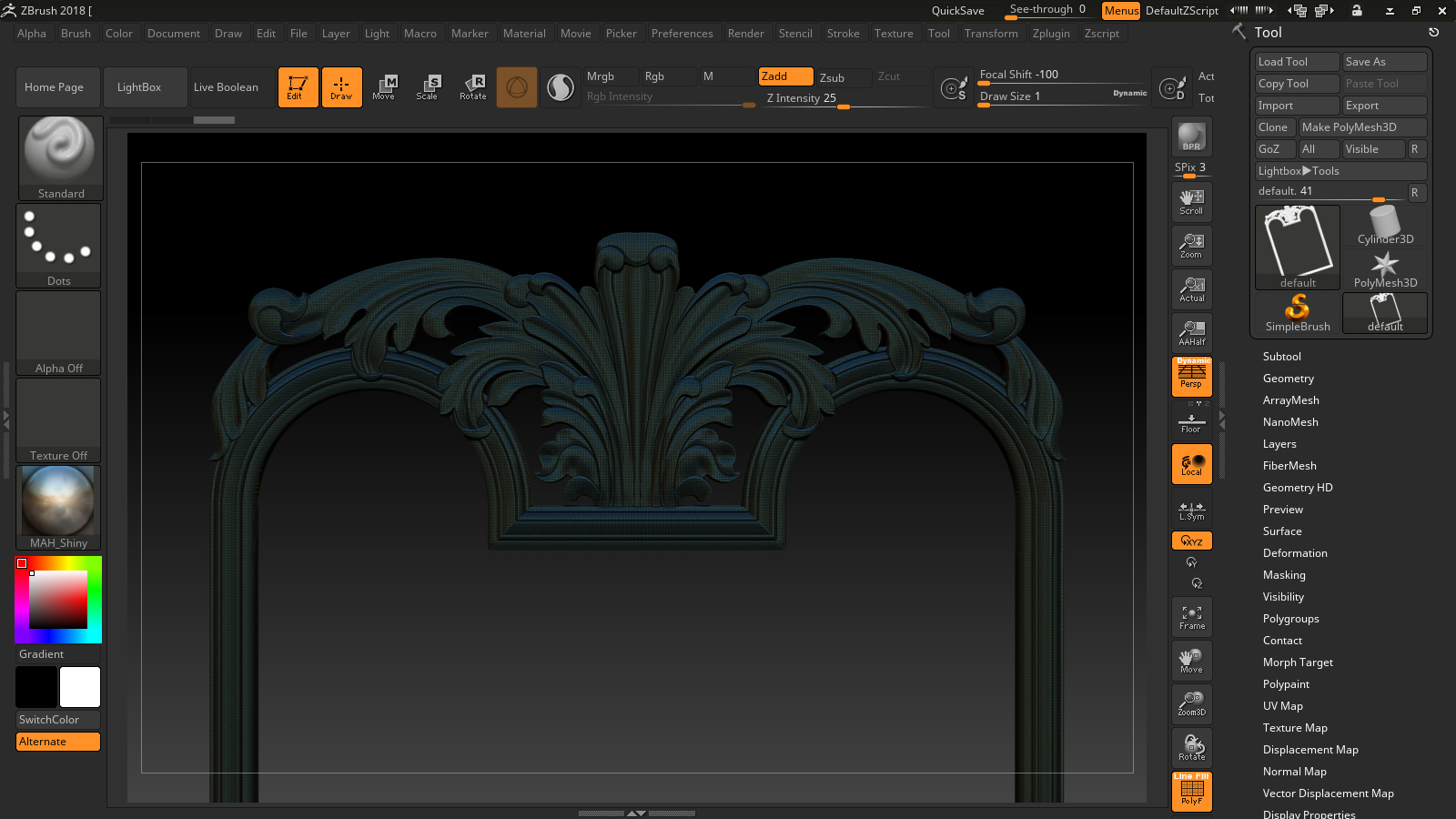Image resolution: width=1456 pixels, height=819 pixels.
Task: Expand the Geometry section
Action: coord(1288,379)
